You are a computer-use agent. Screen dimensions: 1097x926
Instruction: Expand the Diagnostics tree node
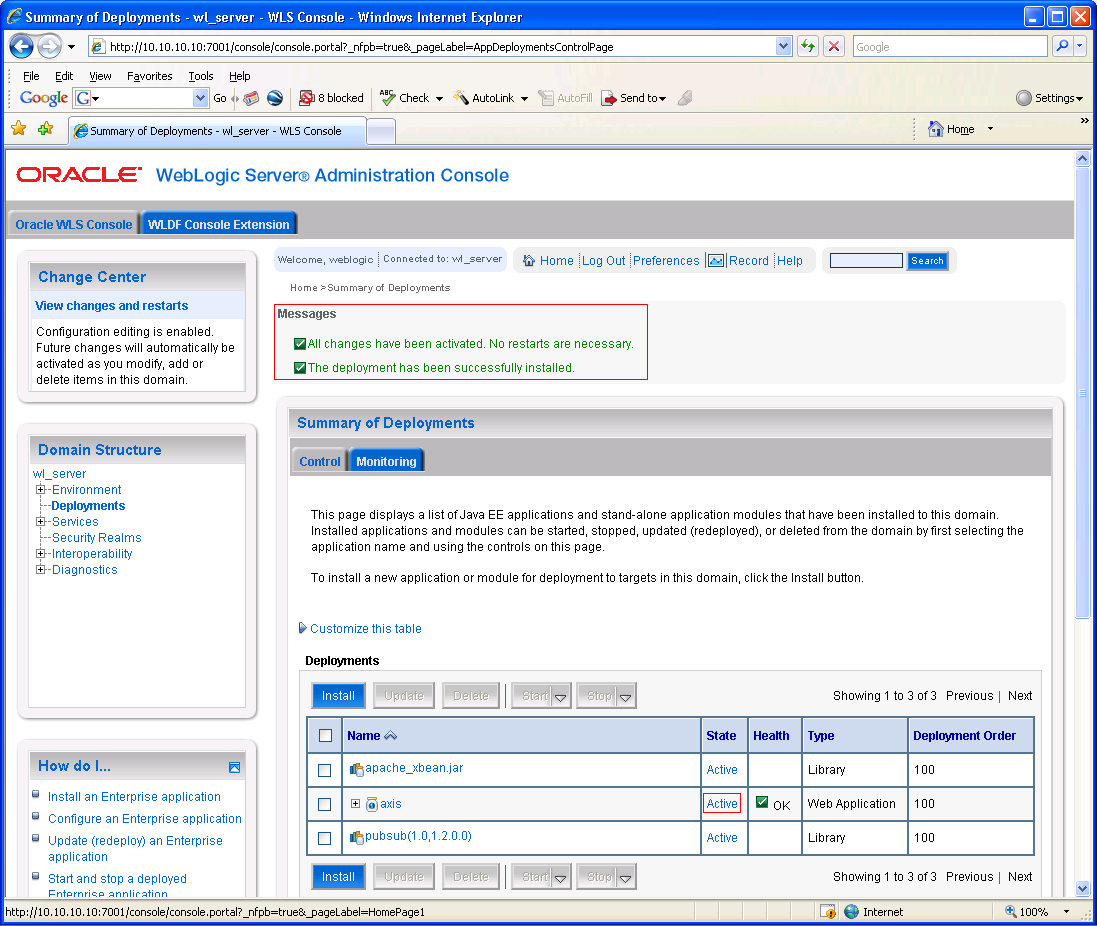(41, 570)
